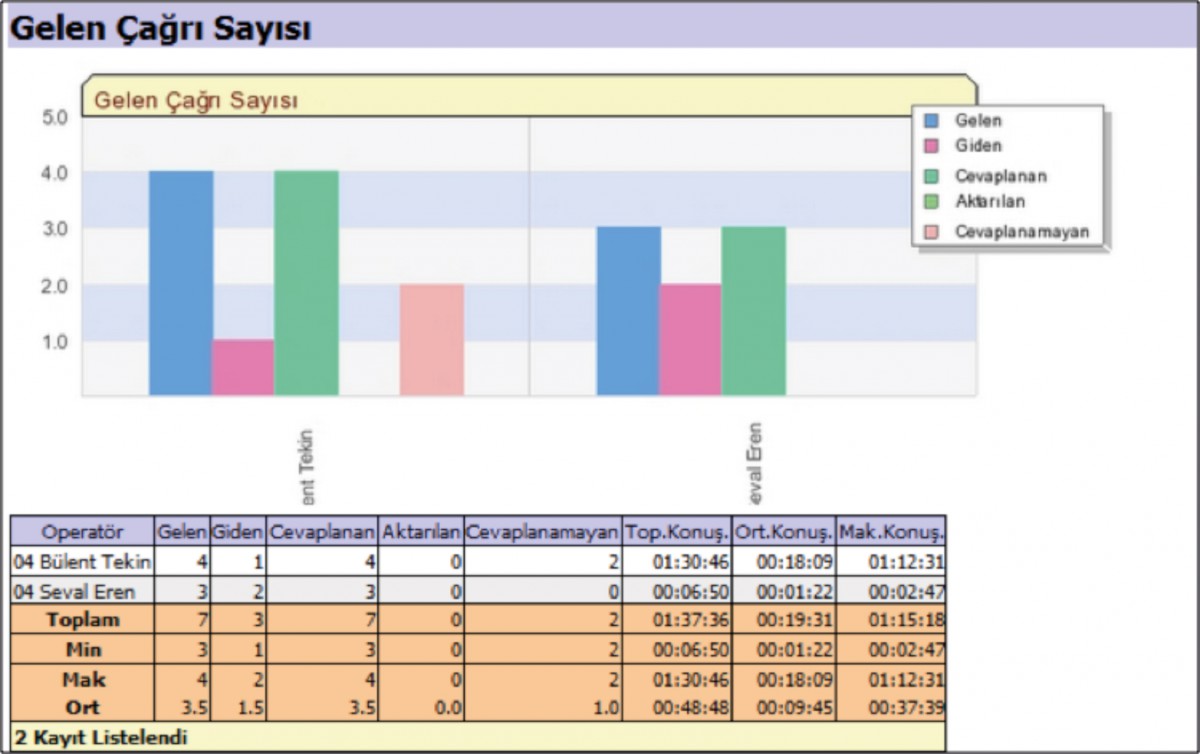Click the '00:48:48' cell in Ort row

[677, 707]
